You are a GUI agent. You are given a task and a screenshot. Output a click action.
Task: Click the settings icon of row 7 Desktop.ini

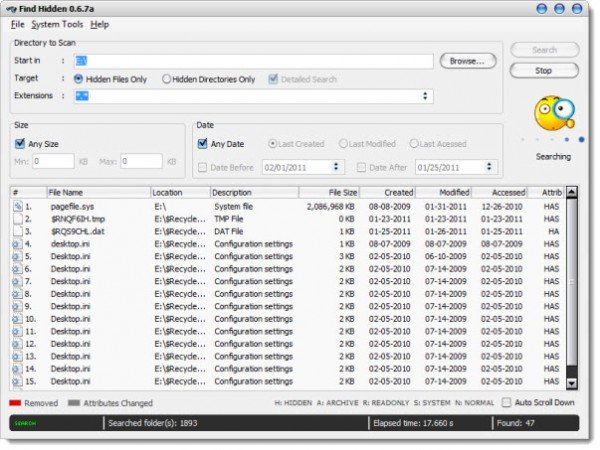pos(17,282)
